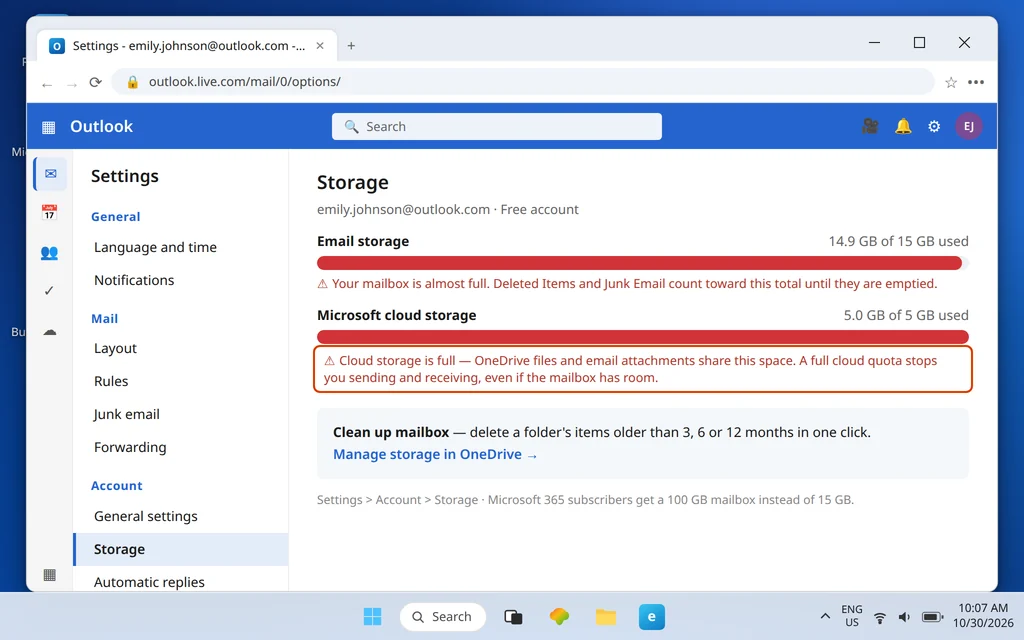Image resolution: width=1024 pixels, height=640 pixels.
Task: Click the Email storage usage bar
Action: point(643,263)
